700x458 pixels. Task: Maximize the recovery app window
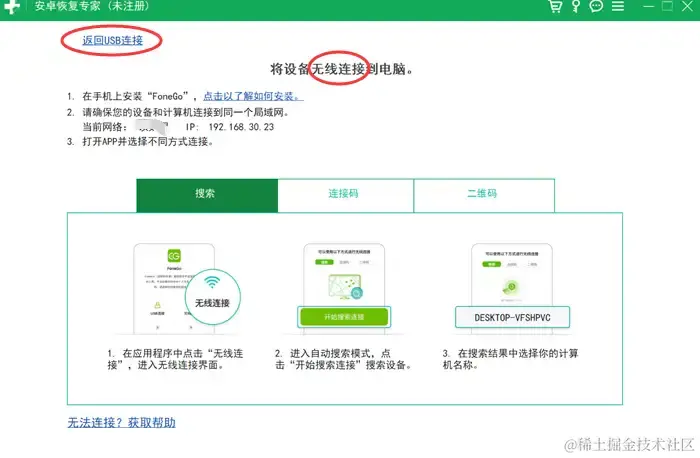coord(667,6)
